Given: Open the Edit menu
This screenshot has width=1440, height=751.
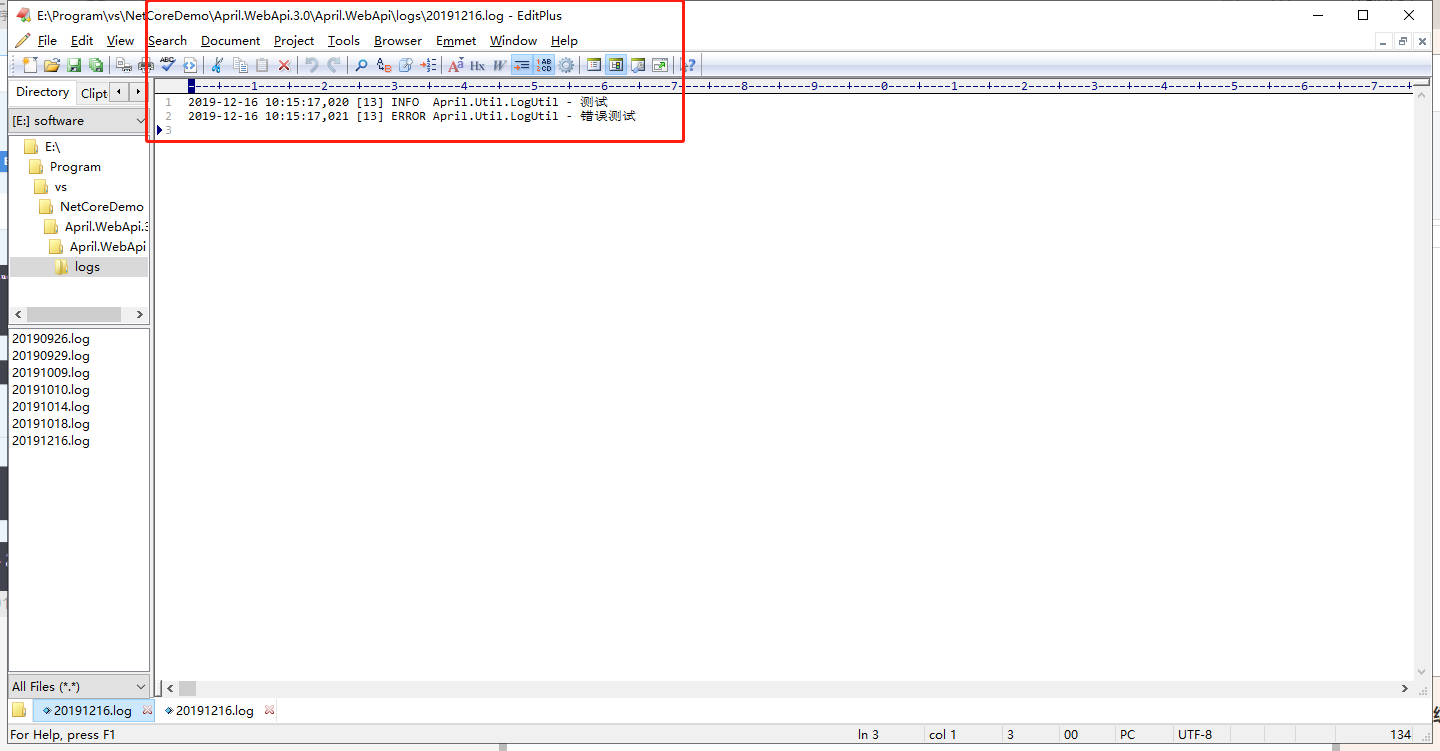Looking at the screenshot, I should (x=82, y=41).
